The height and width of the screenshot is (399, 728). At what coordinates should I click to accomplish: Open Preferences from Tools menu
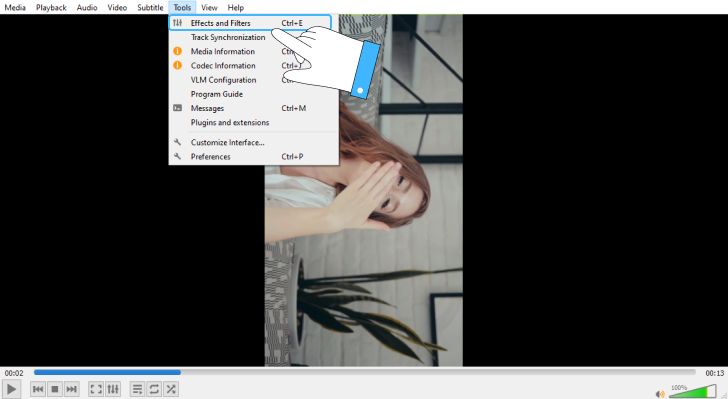(x=254, y=157)
